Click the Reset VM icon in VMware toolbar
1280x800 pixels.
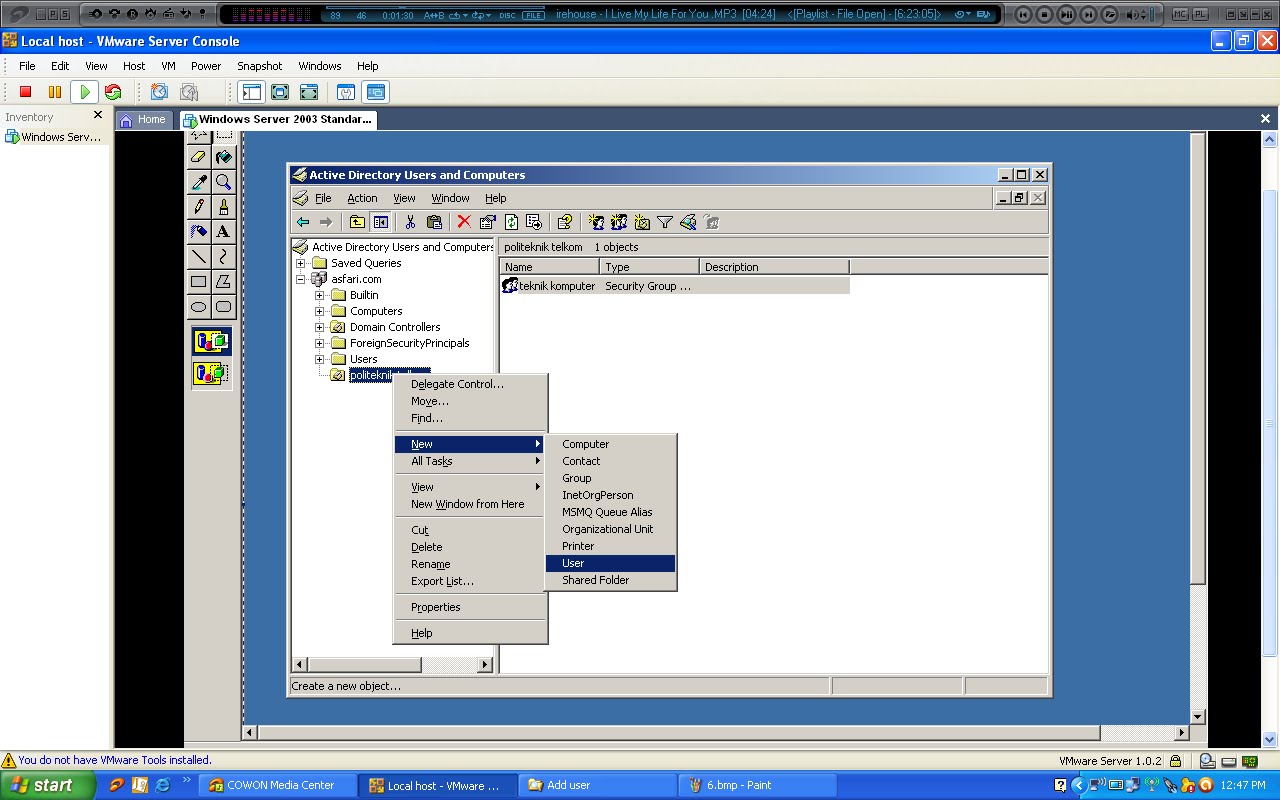[113, 92]
